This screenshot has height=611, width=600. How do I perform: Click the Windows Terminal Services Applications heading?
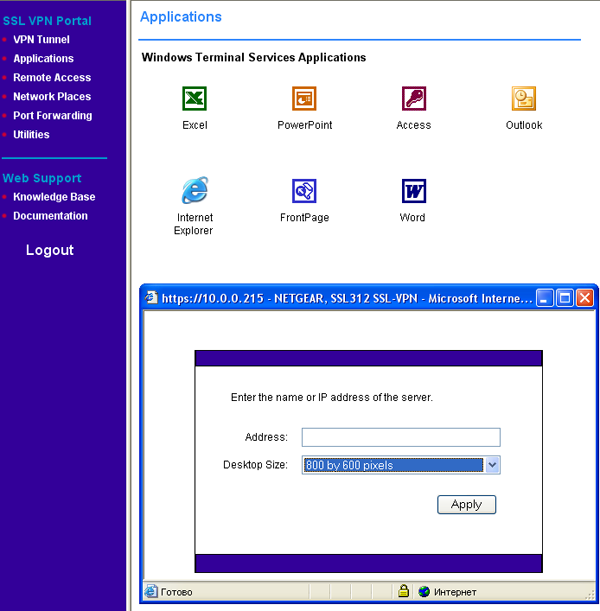click(x=254, y=57)
